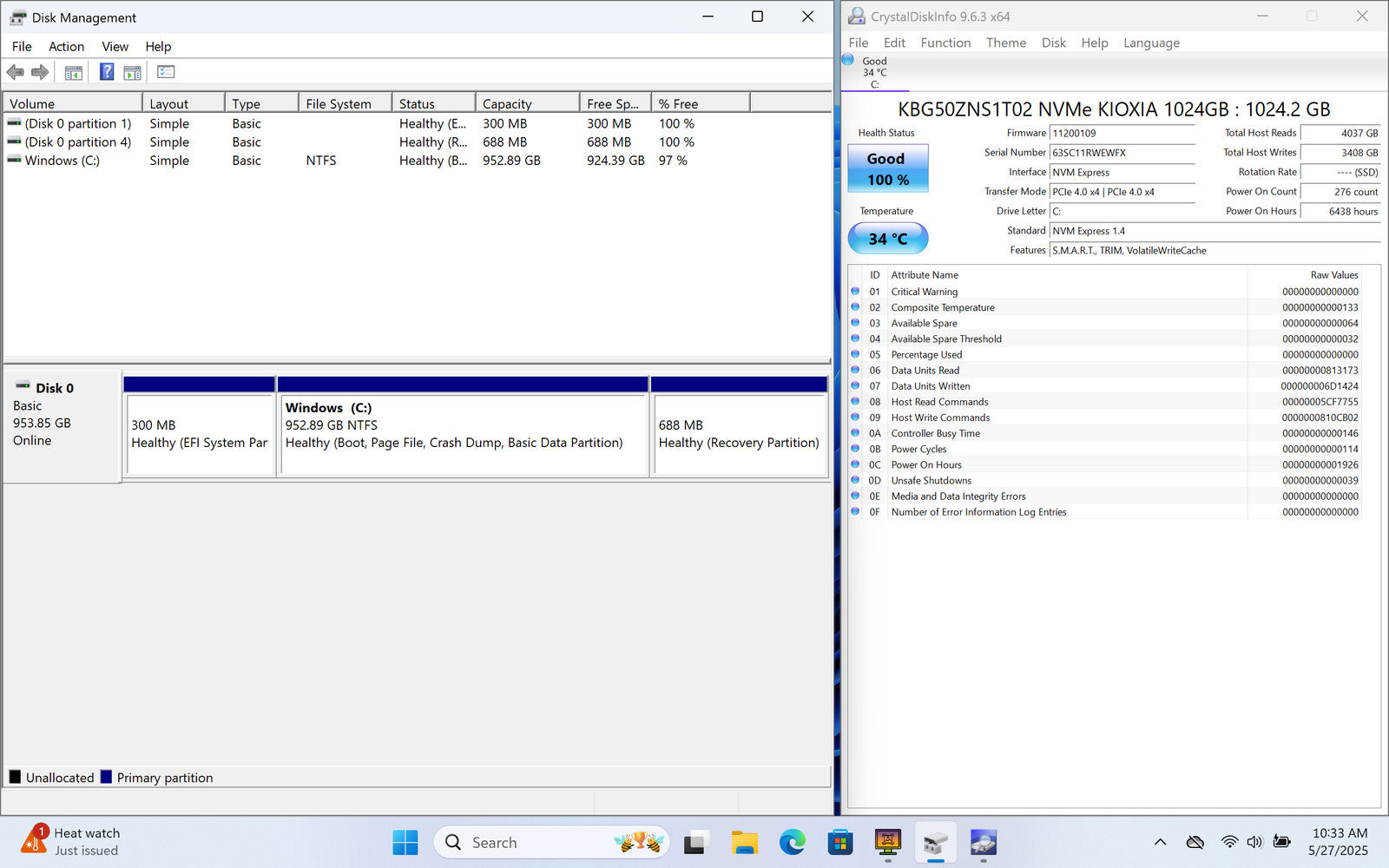This screenshot has width=1389, height=868.
Task: Open the Disk menu in CrystalDiskInfo
Action: click(x=1053, y=43)
